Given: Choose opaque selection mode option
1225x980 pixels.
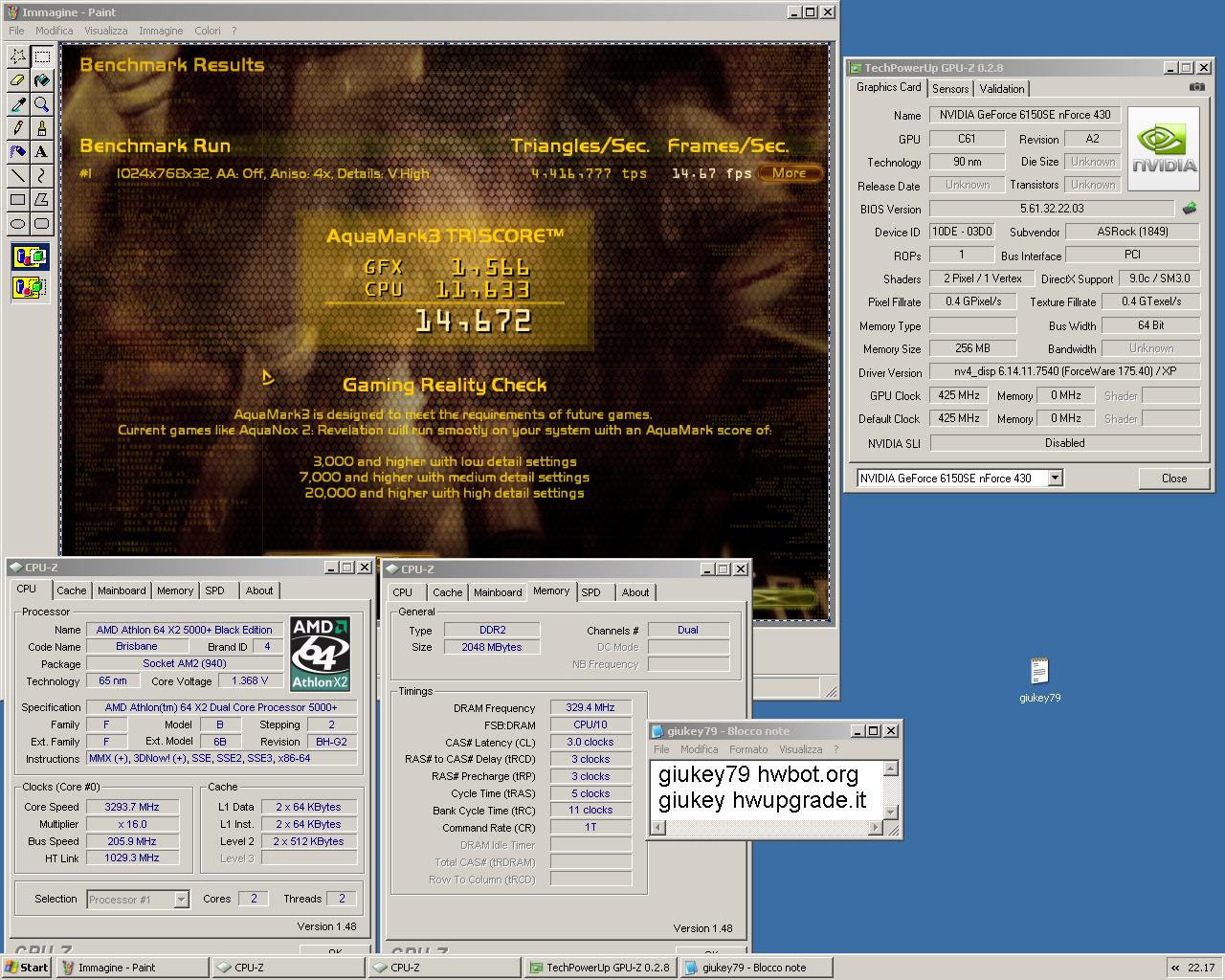Looking at the screenshot, I should tap(30, 256).
